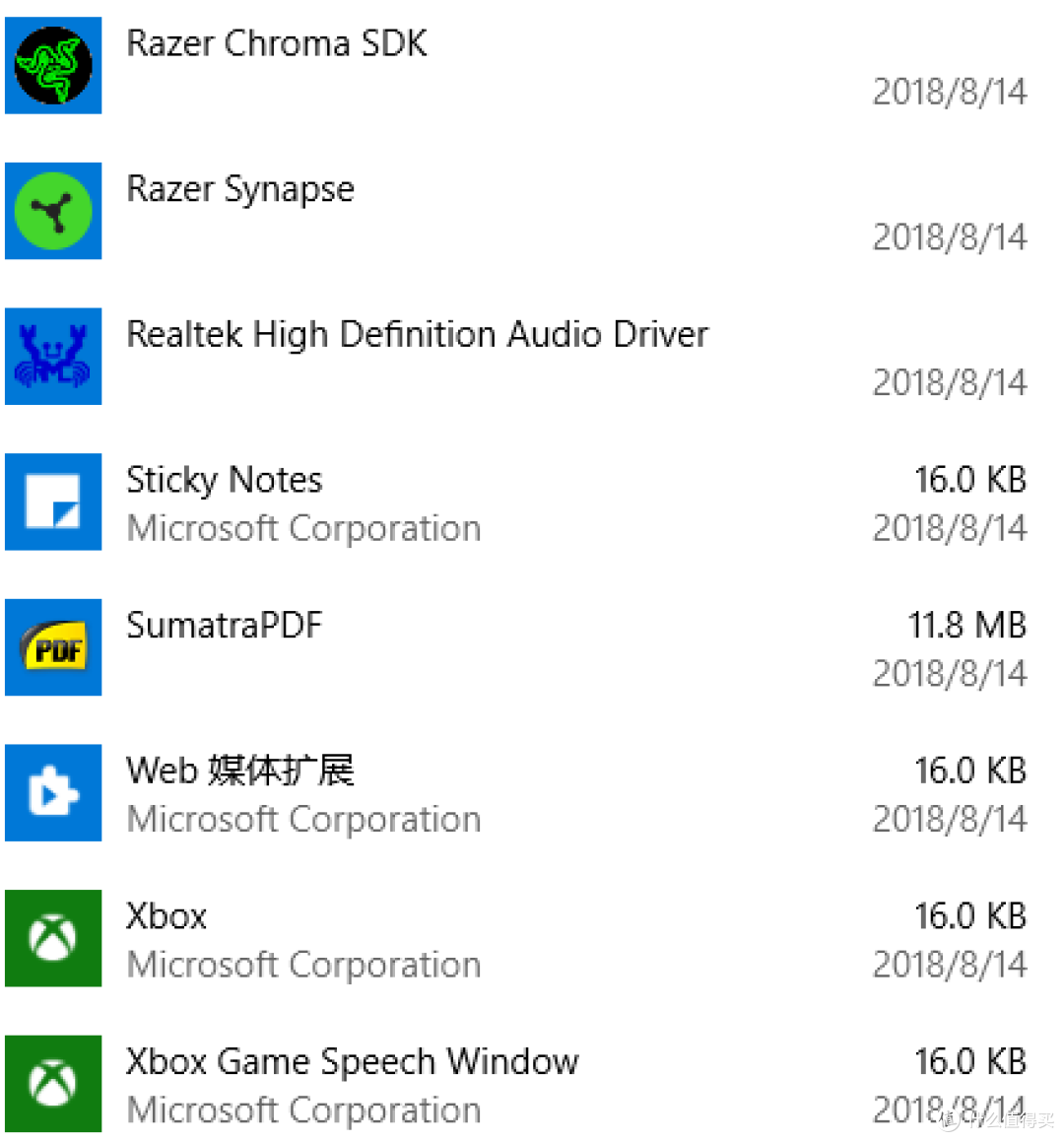Click 16.0 KB size of Xbox Game Speech Window
The height and width of the screenshot is (1142, 1064).
(970, 1062)
